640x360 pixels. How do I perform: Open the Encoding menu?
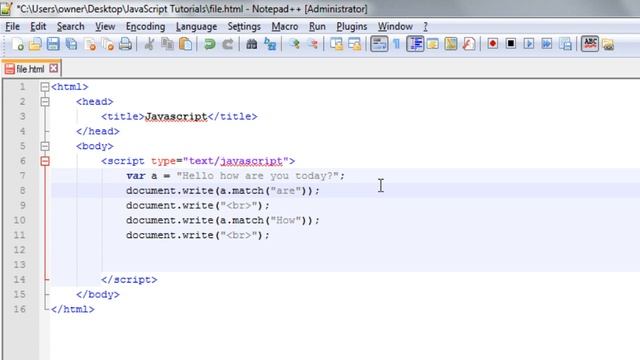pos(145,27)
